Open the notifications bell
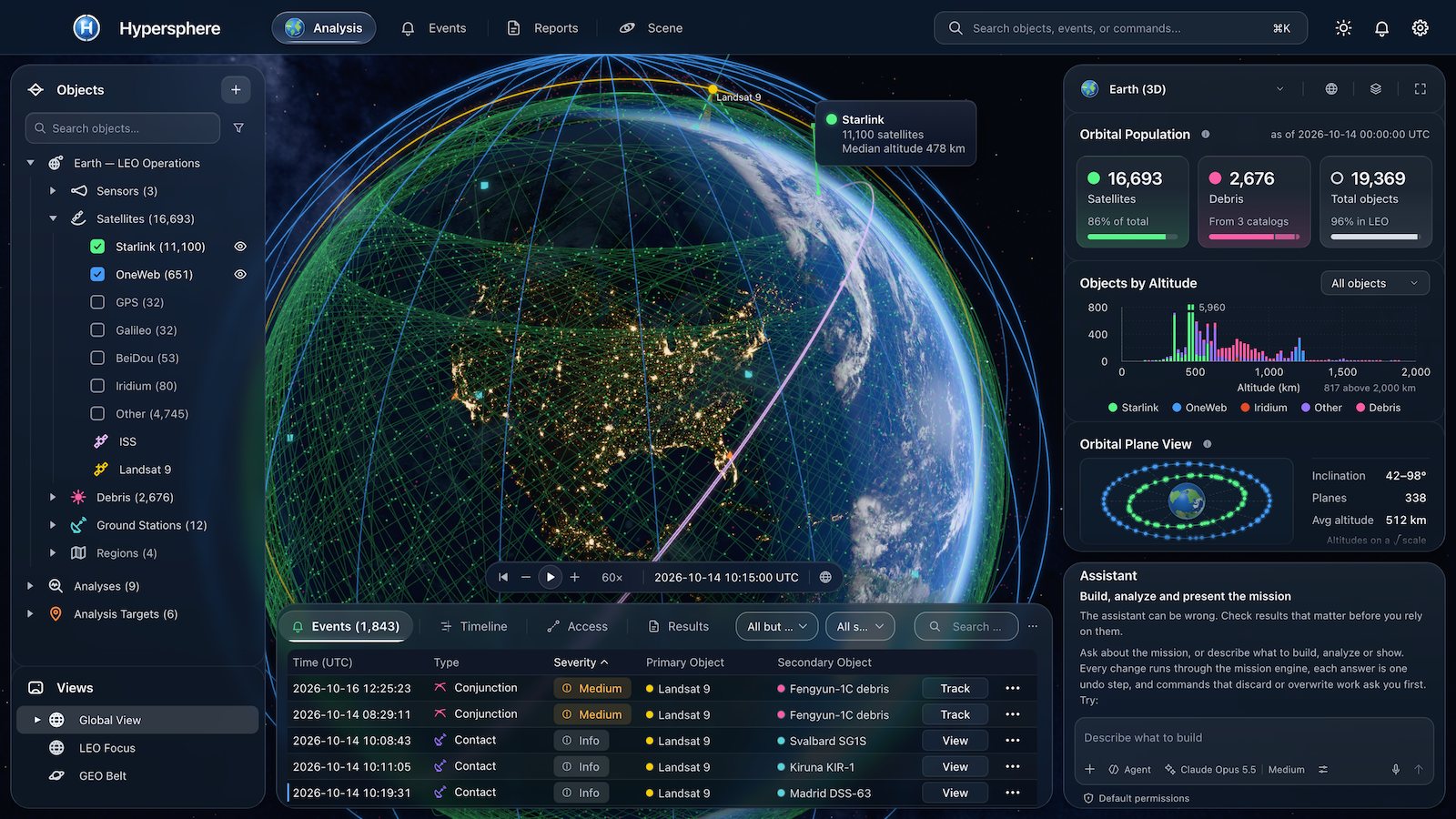The height and width of the screenshot is (819, 1456). click(x=1381, y=28)
